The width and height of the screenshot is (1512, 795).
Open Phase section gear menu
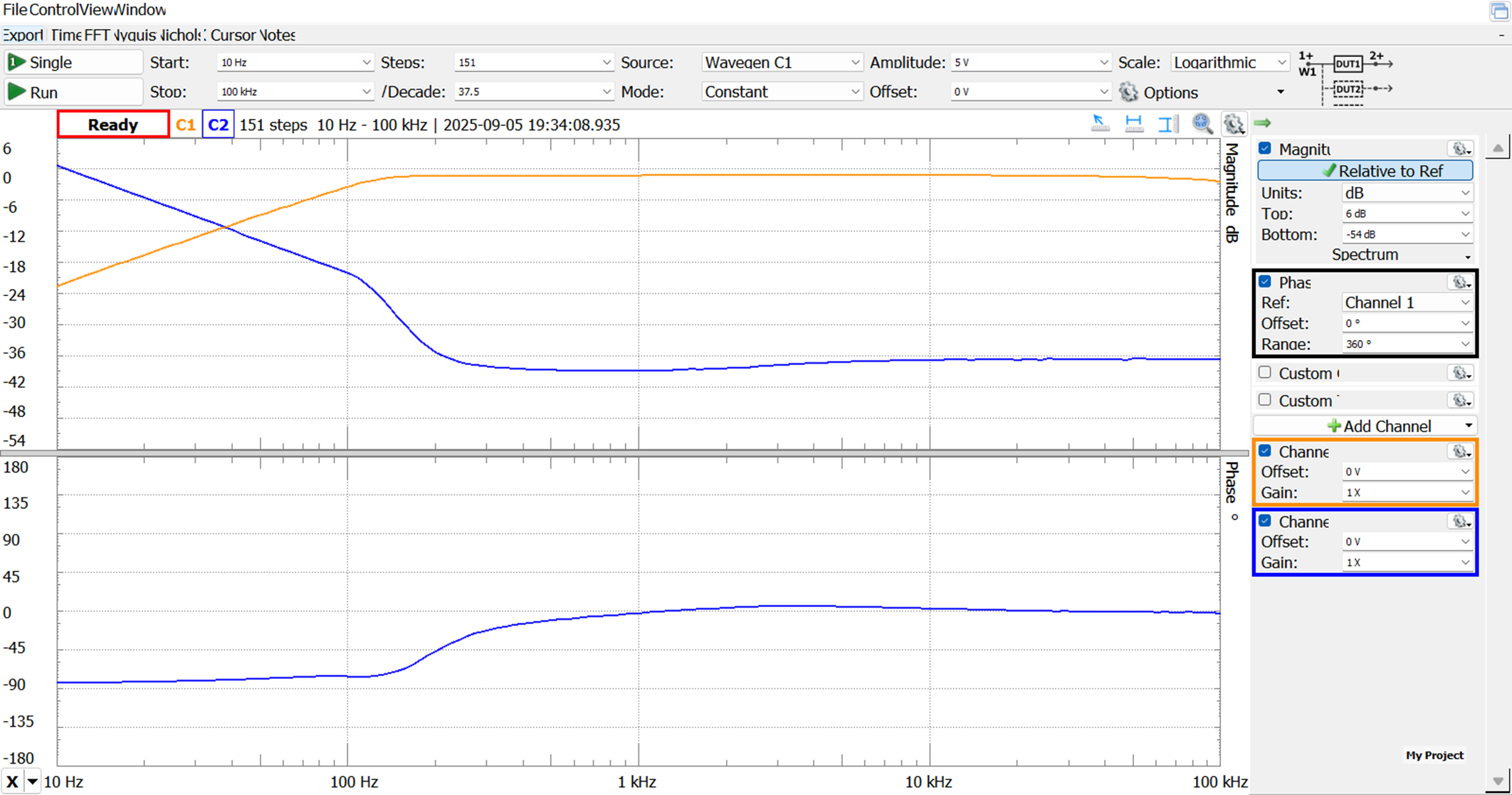tap(1460, 283)
